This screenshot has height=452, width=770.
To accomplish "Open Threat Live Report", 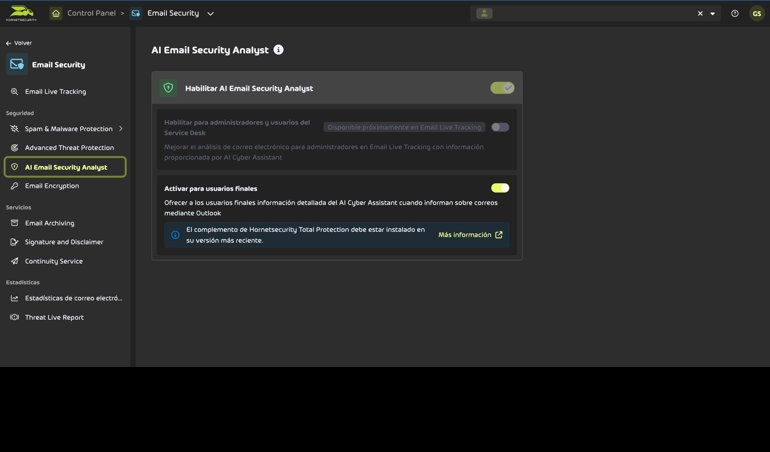I will 54,317.
